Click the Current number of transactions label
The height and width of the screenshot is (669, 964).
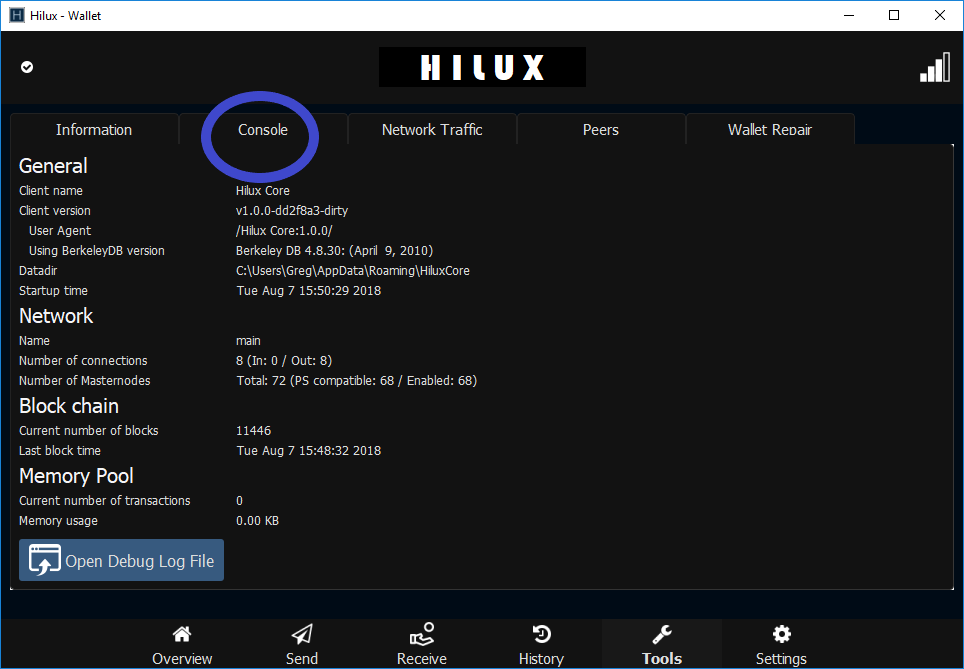coord(105,501)
